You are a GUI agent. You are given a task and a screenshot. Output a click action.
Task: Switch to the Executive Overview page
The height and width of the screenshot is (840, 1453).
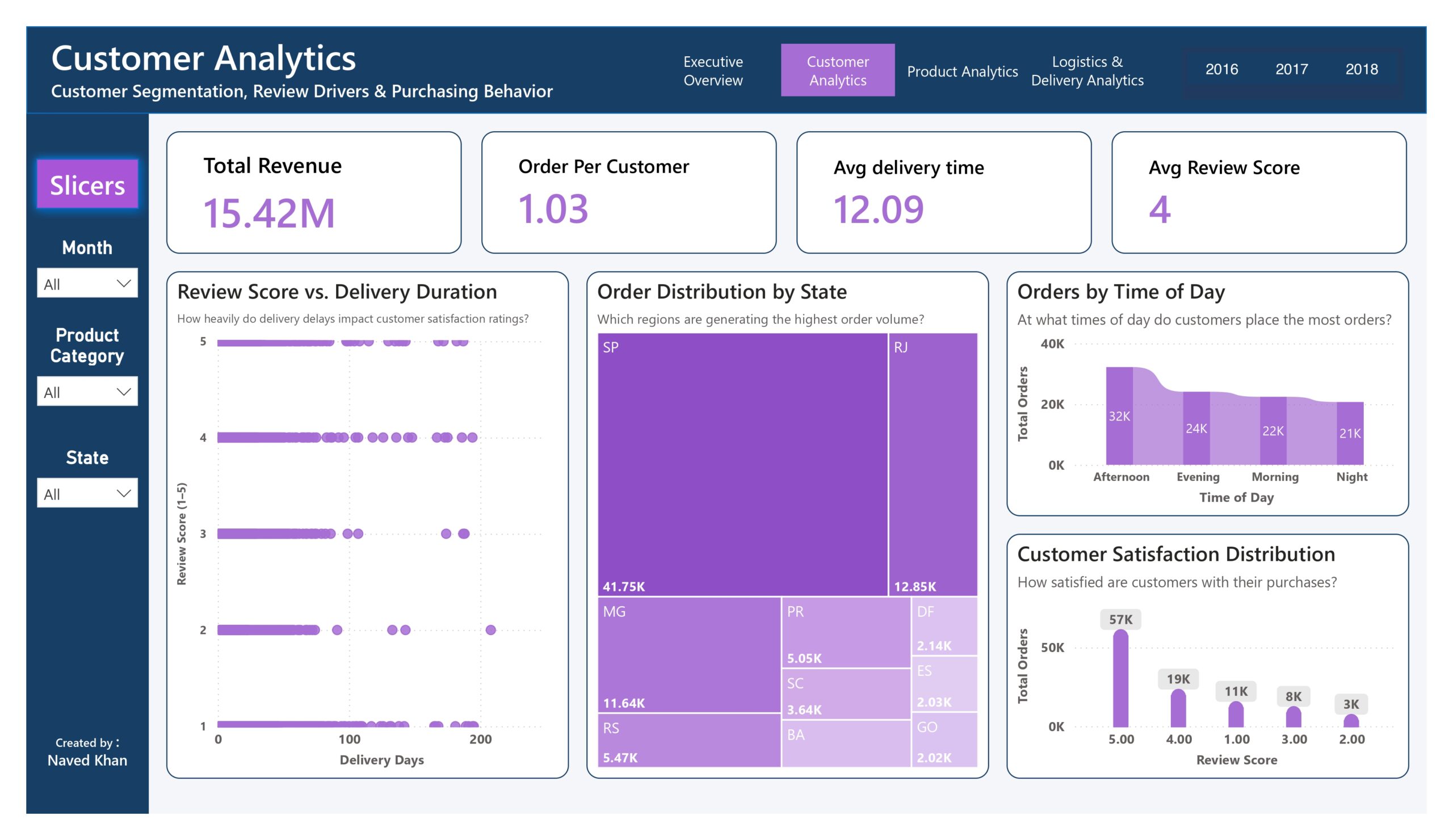click(713, 70)
